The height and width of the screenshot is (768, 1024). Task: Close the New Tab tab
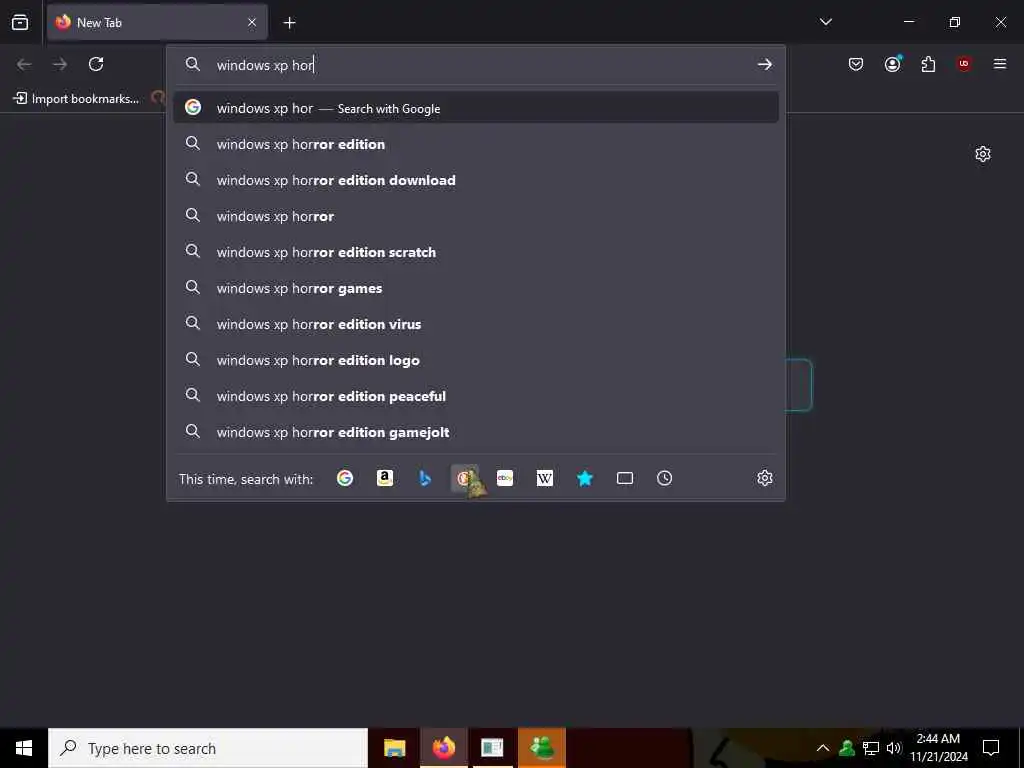point(252,22)
